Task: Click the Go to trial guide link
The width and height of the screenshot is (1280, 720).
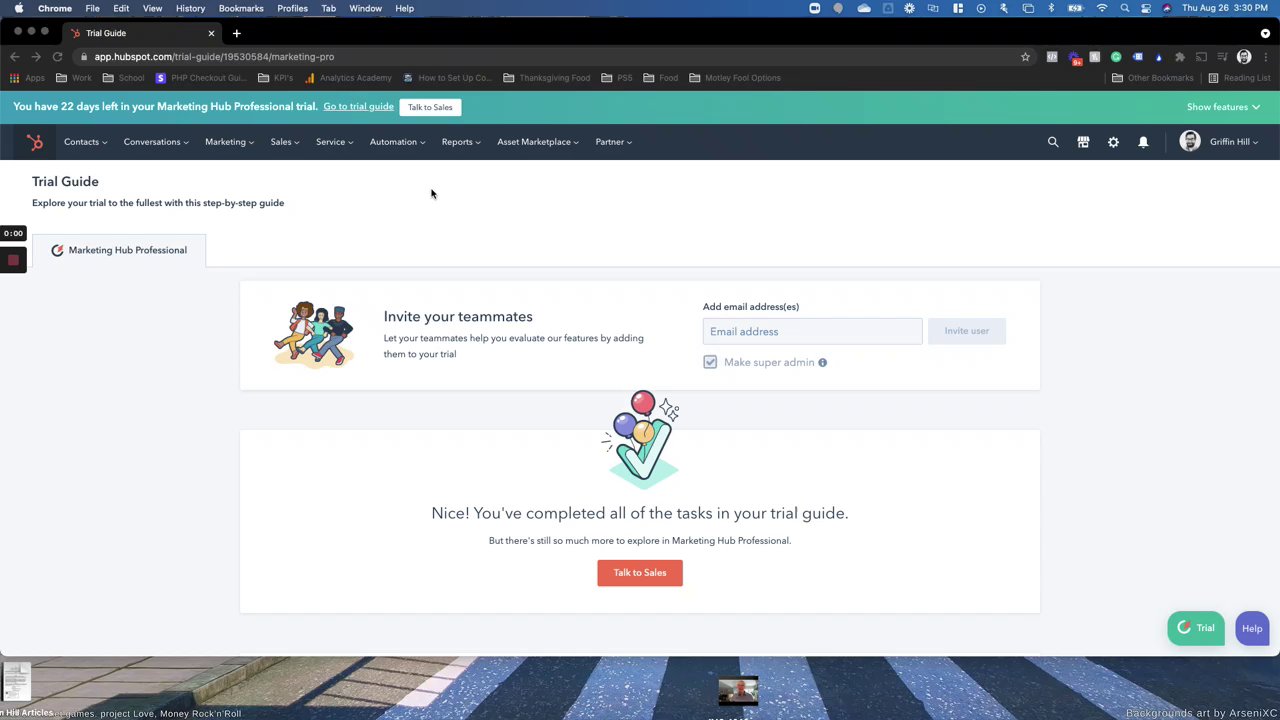Action: point(358,107)
